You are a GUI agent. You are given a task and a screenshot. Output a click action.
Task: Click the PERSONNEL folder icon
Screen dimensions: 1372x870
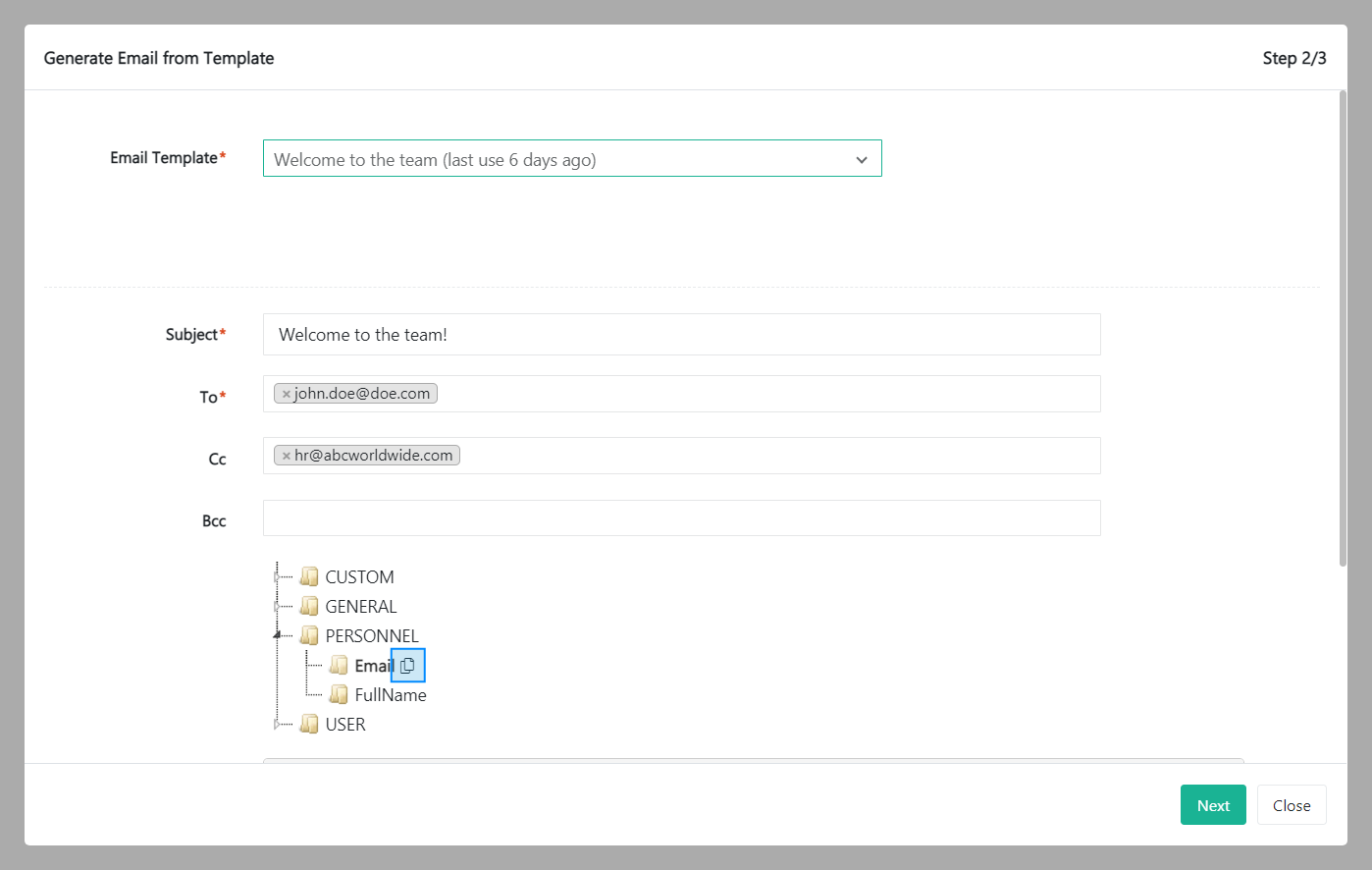point(309,636)
